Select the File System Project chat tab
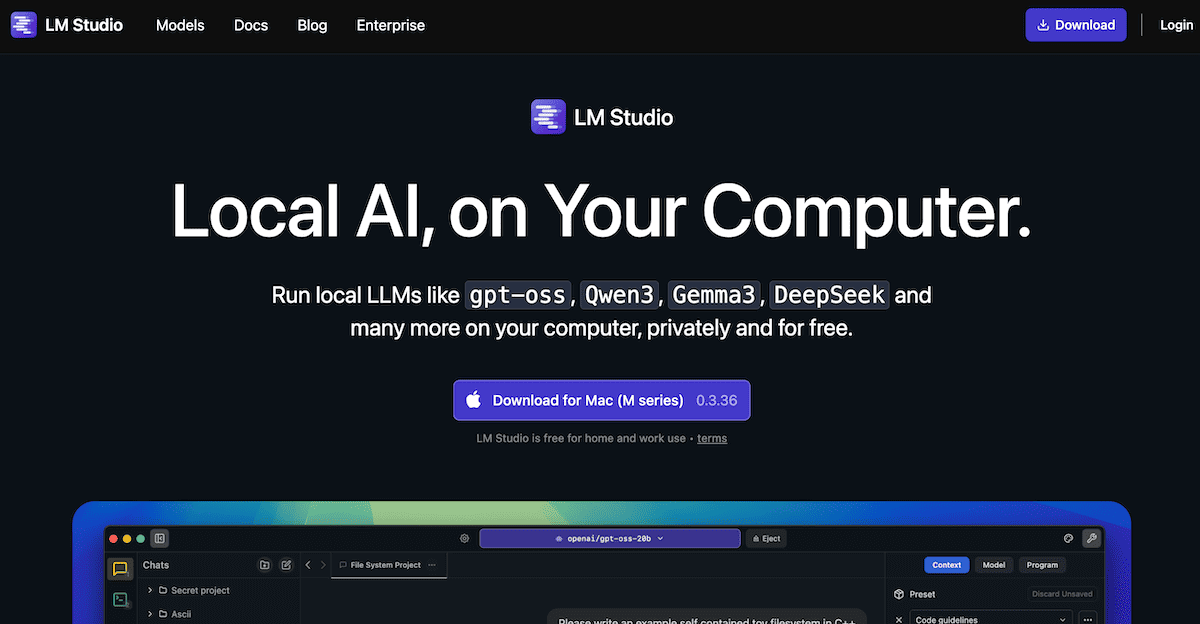 [386, 565]
